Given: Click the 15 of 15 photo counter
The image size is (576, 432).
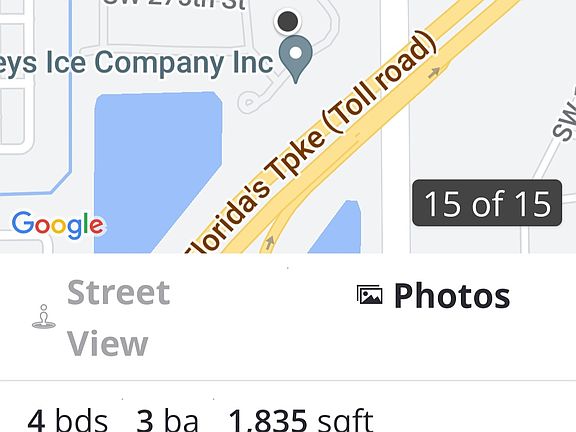Looking at the screenshot, I should (x=487, y=203).
